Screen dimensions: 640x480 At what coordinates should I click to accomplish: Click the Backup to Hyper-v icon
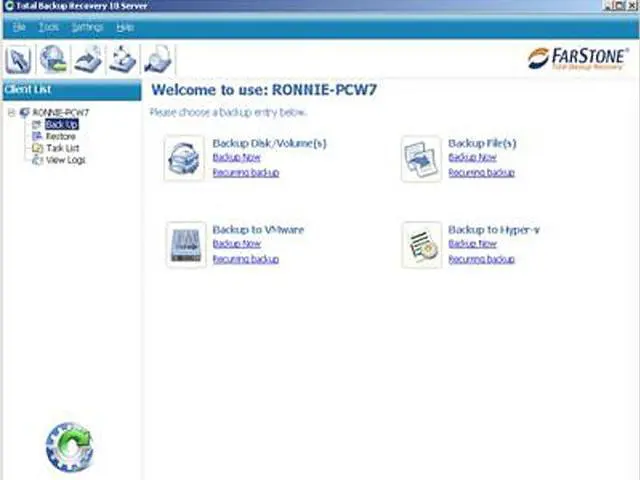pyautogui.click(x=421, y=245)
